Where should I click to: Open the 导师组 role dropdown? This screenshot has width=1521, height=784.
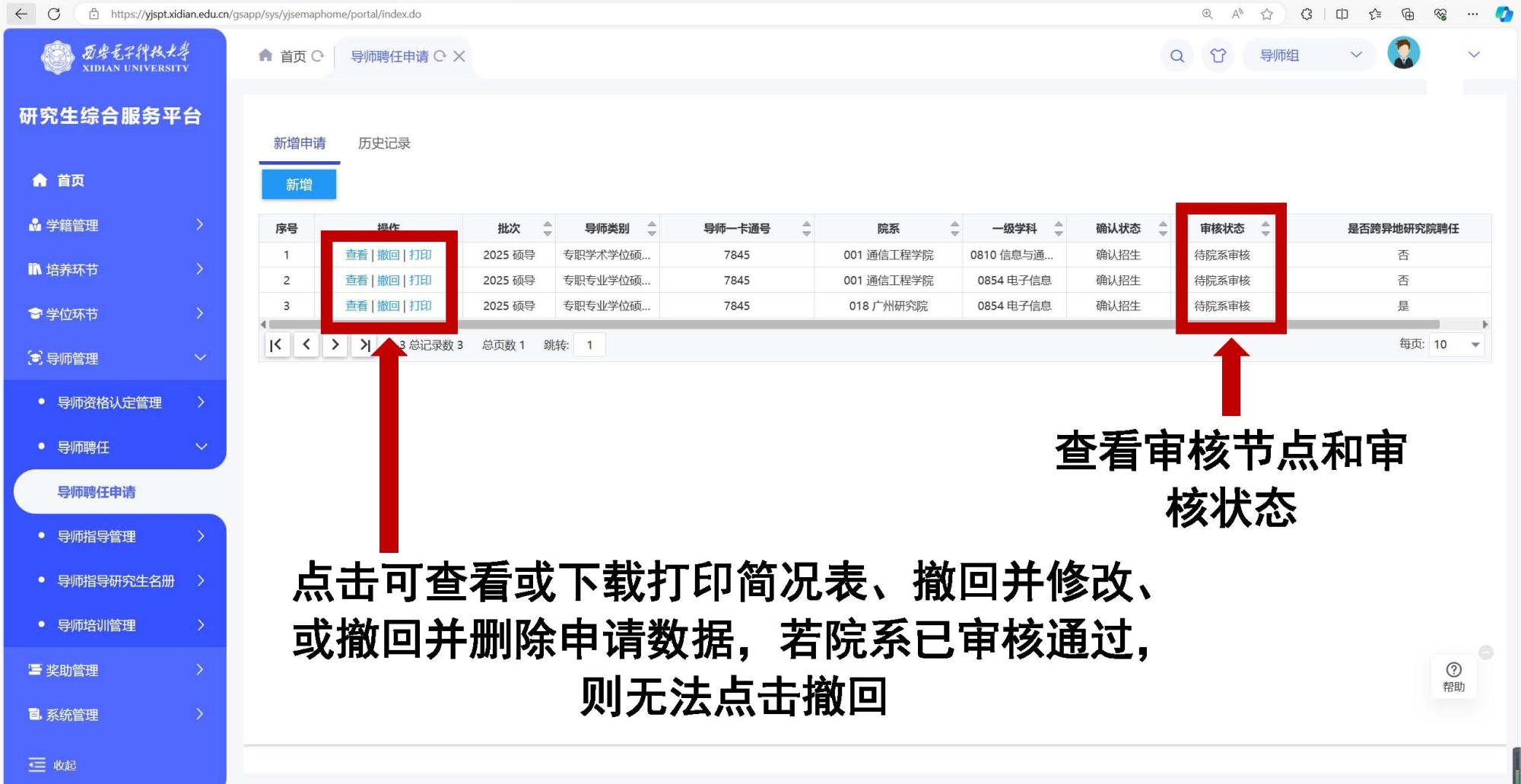tap(1310, 56)
